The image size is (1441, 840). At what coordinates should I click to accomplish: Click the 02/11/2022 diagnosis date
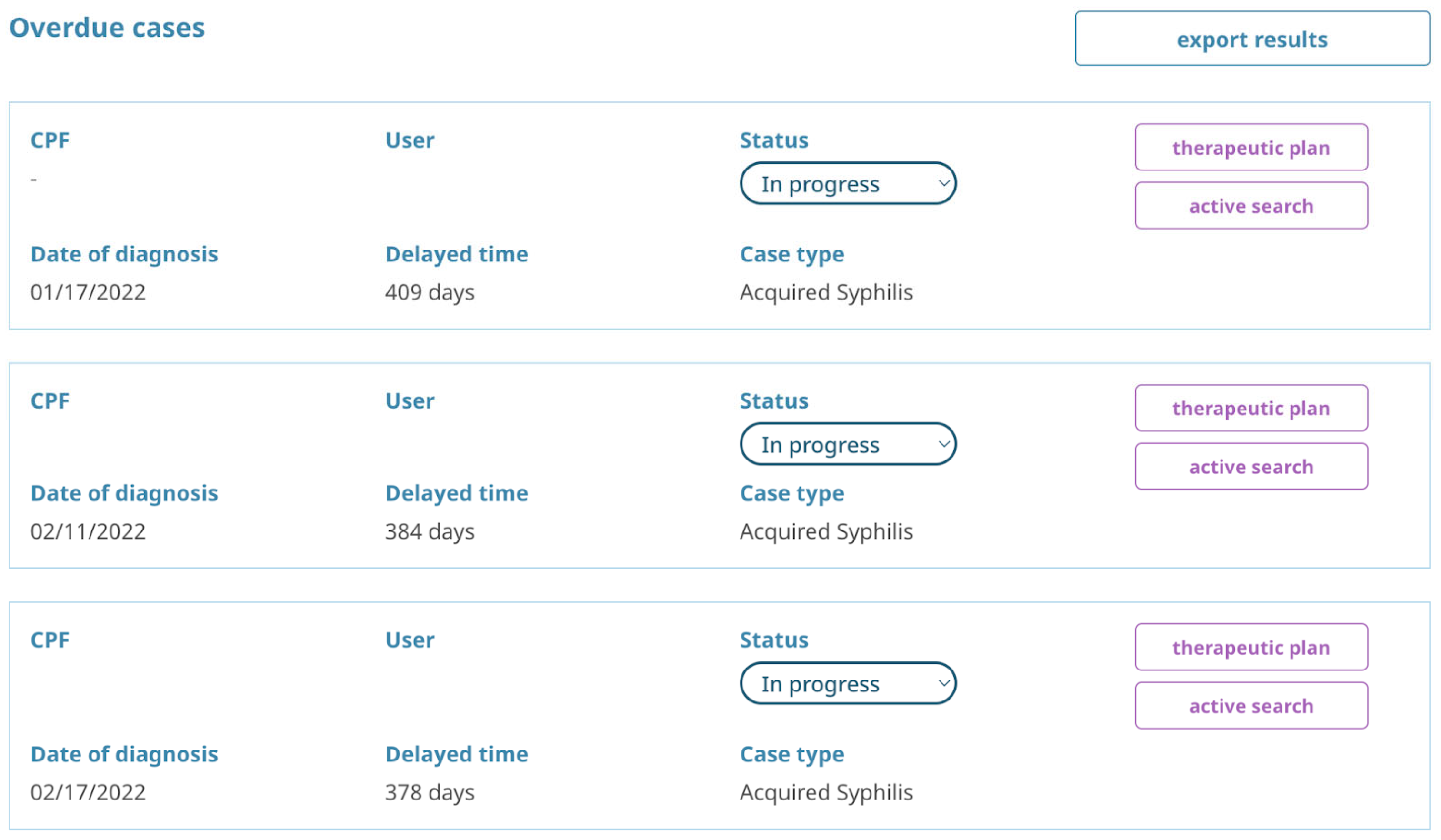click(x=88, y=531)
